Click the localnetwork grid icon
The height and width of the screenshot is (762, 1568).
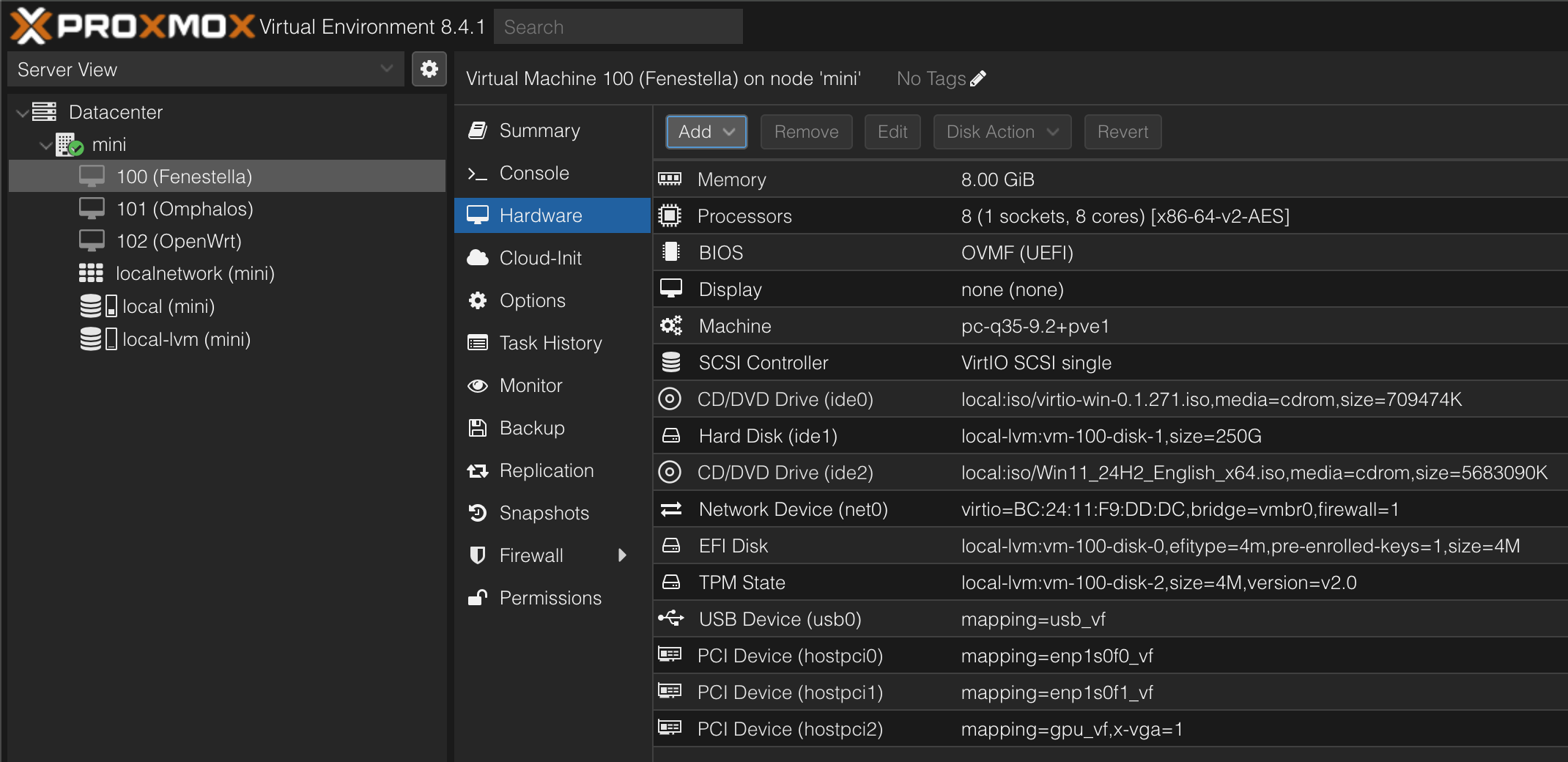(x=91, y=273)
